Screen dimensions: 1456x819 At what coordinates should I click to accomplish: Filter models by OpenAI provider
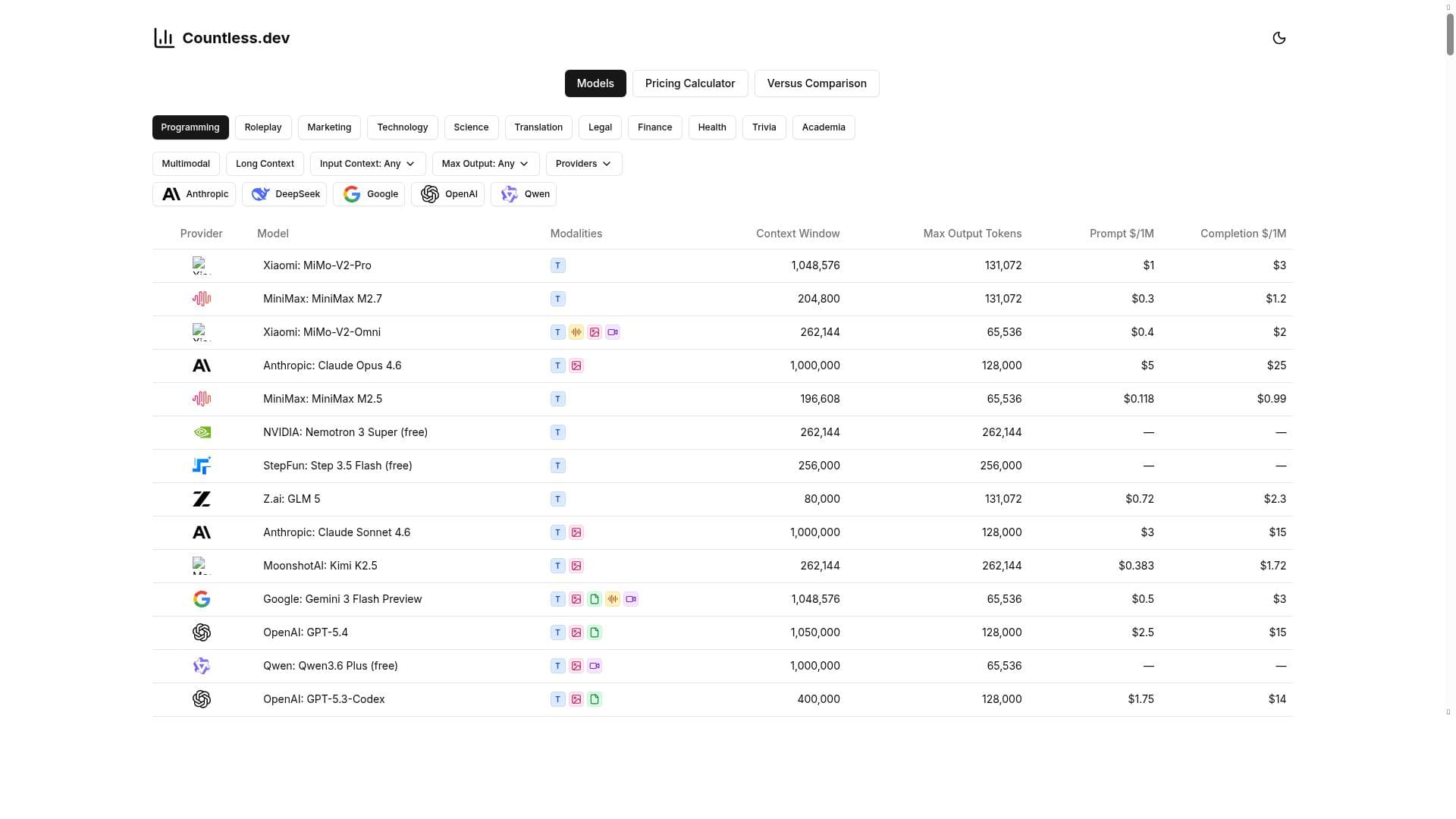coord(447,194)
